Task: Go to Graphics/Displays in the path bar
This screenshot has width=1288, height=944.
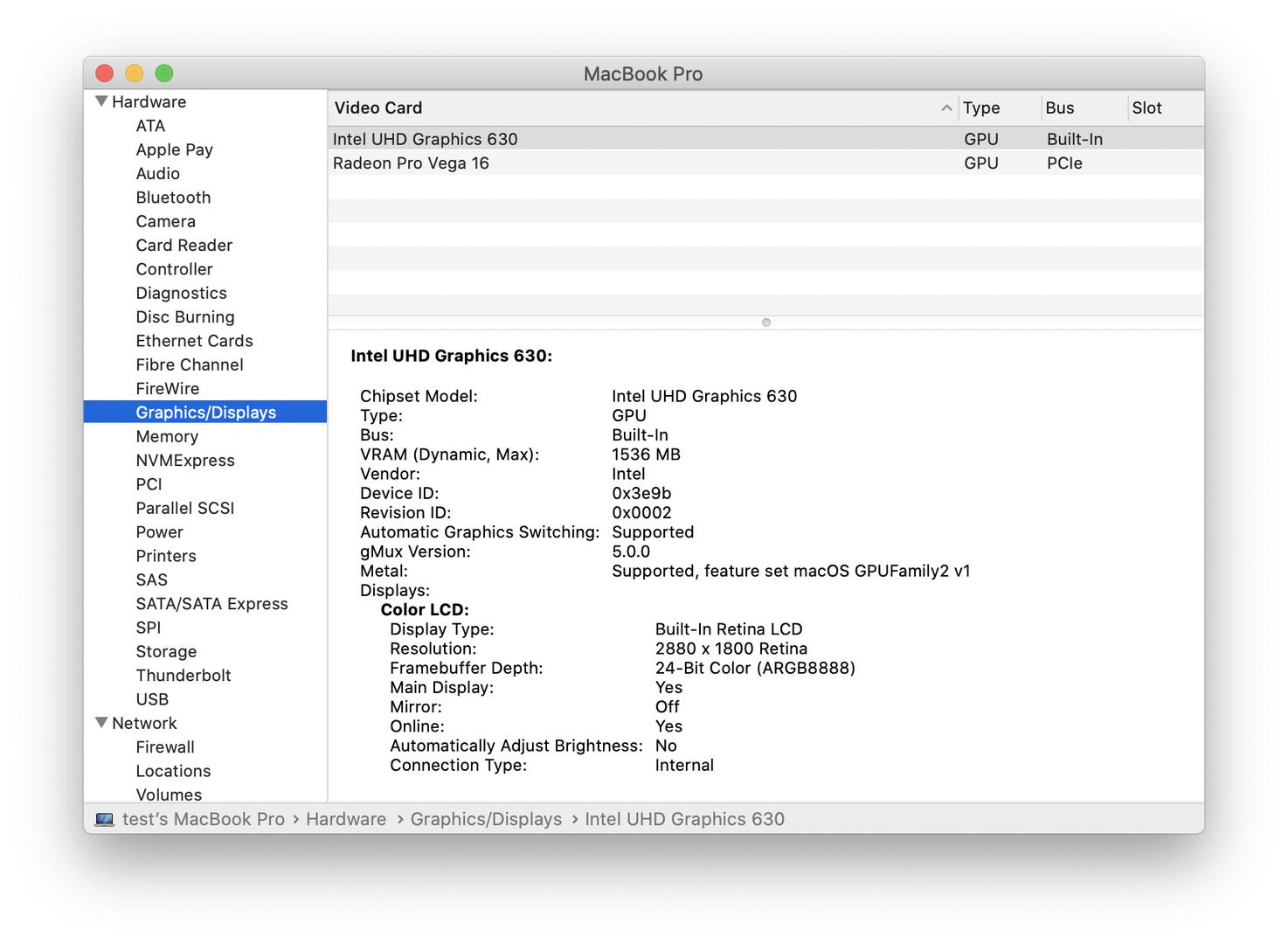Action: tap(486, 819)
